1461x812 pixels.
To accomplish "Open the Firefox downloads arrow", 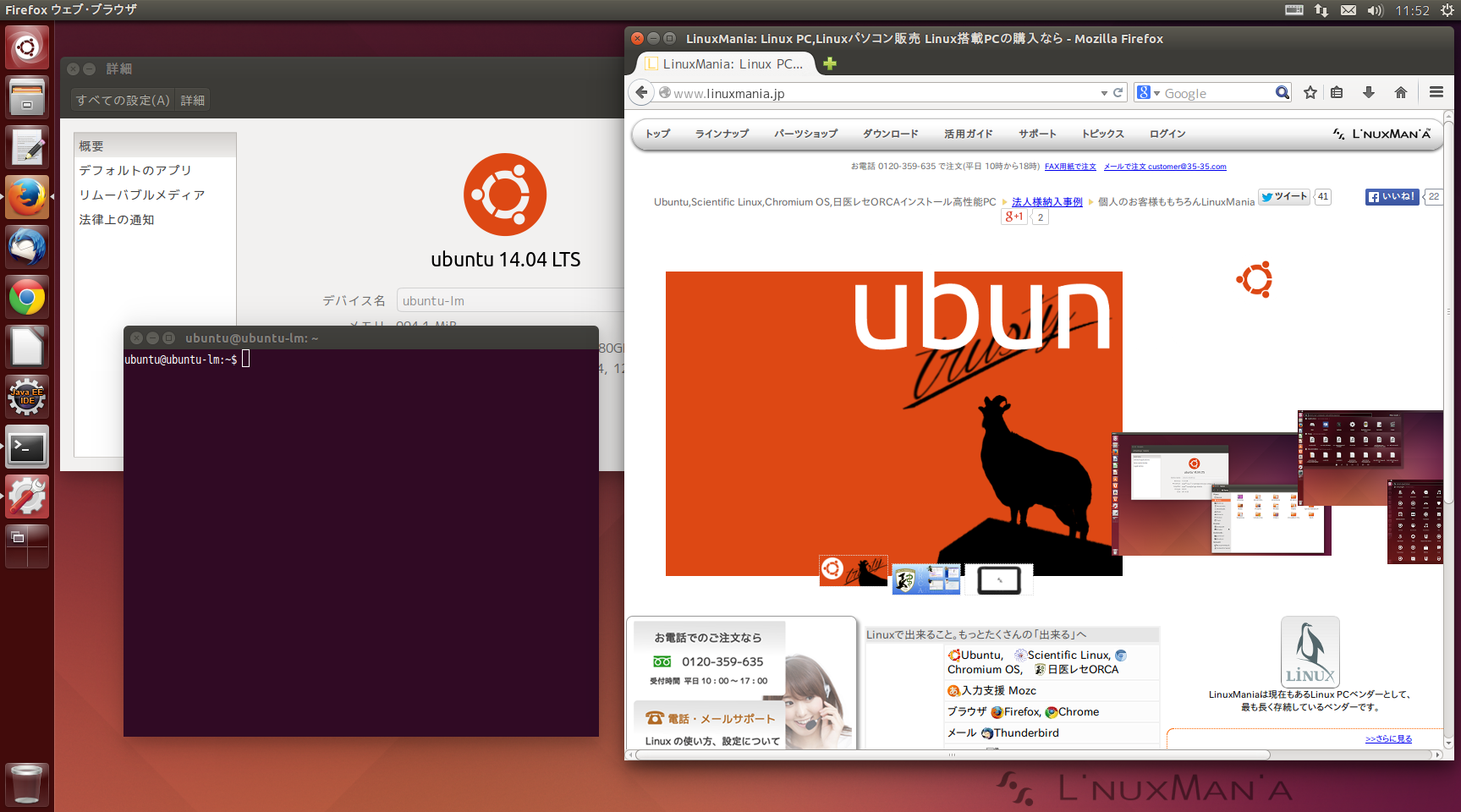I will pyautogui.click(x=1369, y=93).
